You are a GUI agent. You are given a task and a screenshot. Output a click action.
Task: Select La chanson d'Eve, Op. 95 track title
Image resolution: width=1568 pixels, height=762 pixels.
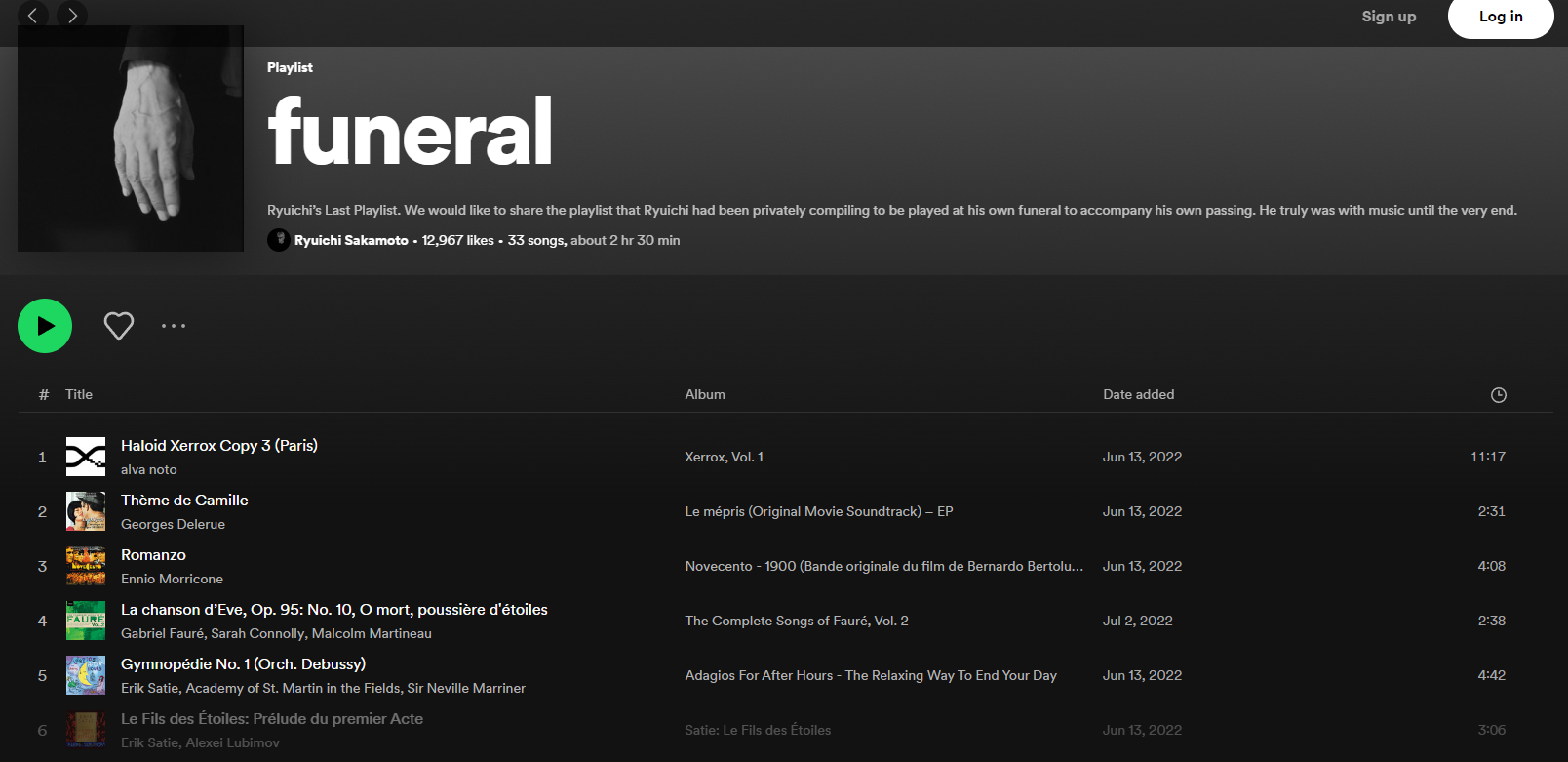pyautogui.click(x=334, y=609)
